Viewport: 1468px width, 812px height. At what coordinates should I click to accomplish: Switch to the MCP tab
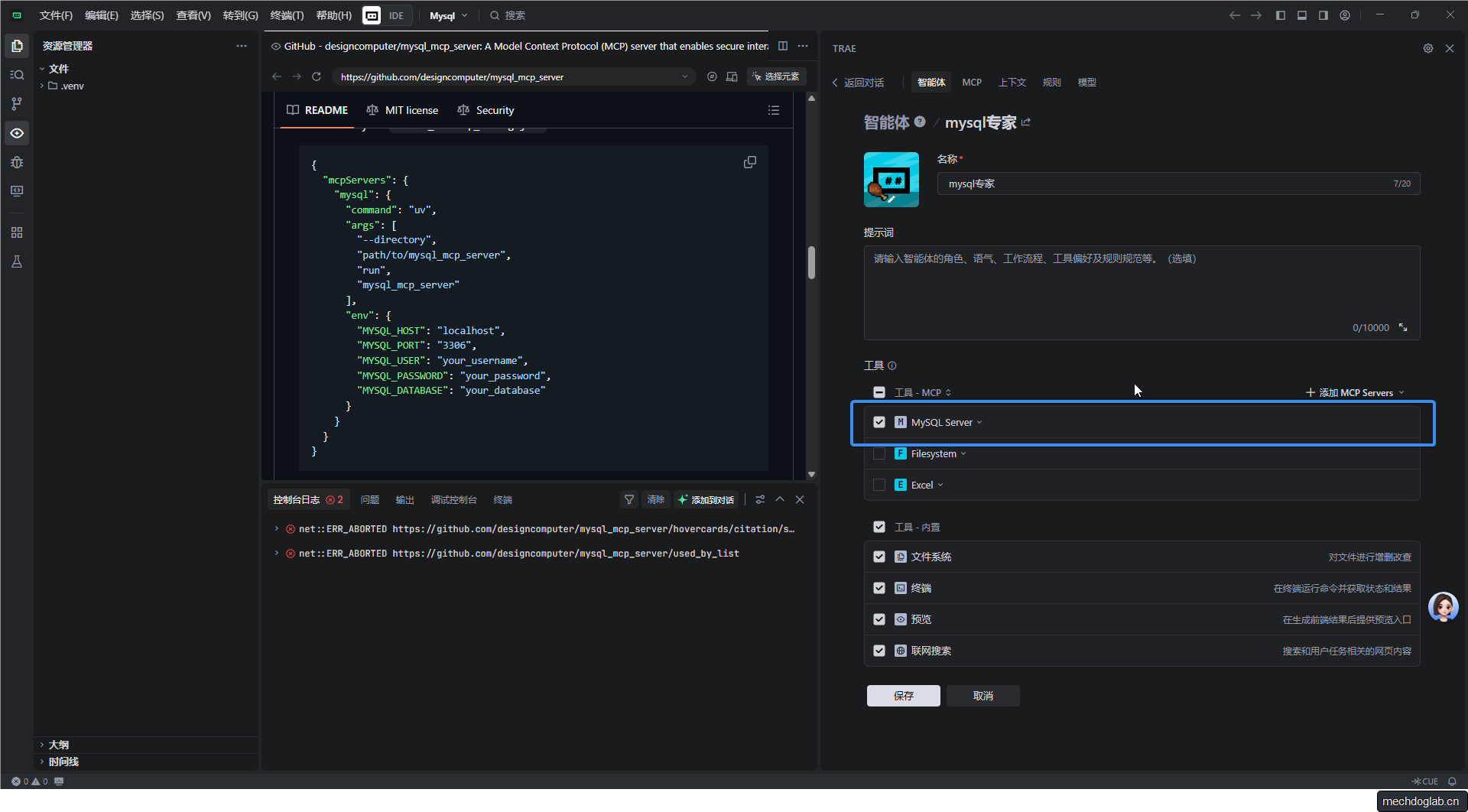971,82
